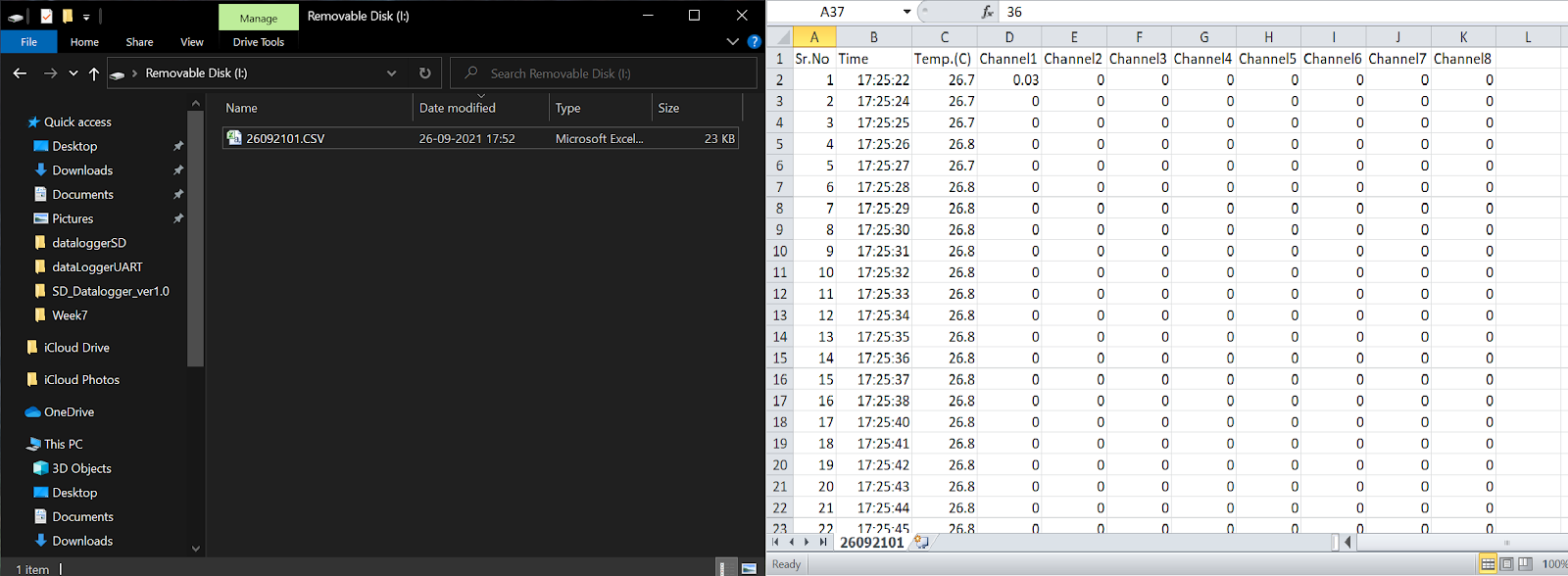The height and width of the screenshot is (576, 1568).
Task: Refresh the Removable Disk (I:) folder
Action: pyautogui.click(x=424, y=73)
